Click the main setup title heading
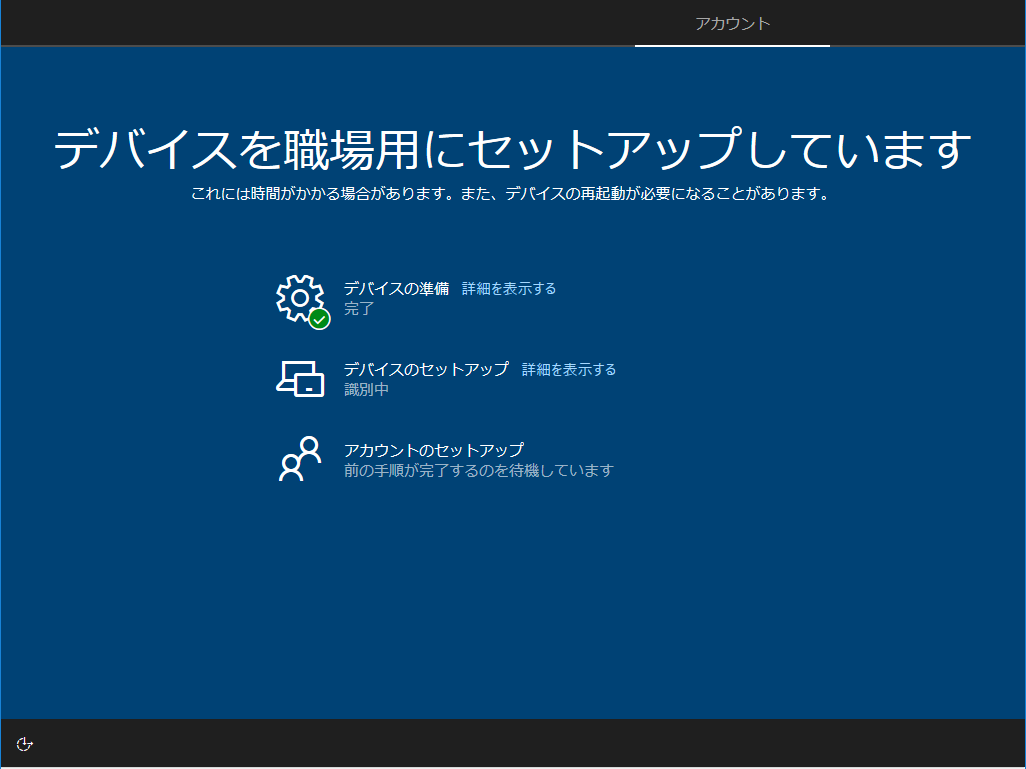The height and width of the screenshot is (769, 1026). point(512,145)
